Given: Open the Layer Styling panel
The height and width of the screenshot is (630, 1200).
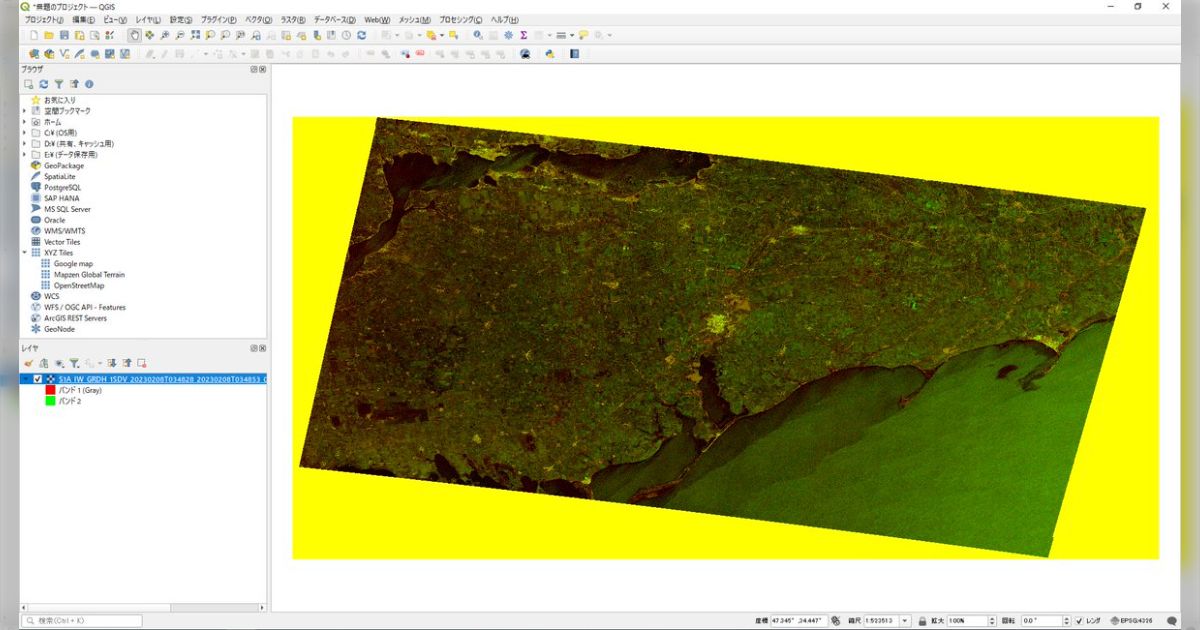Looking at the screenshot, I should tap(27, 362).
